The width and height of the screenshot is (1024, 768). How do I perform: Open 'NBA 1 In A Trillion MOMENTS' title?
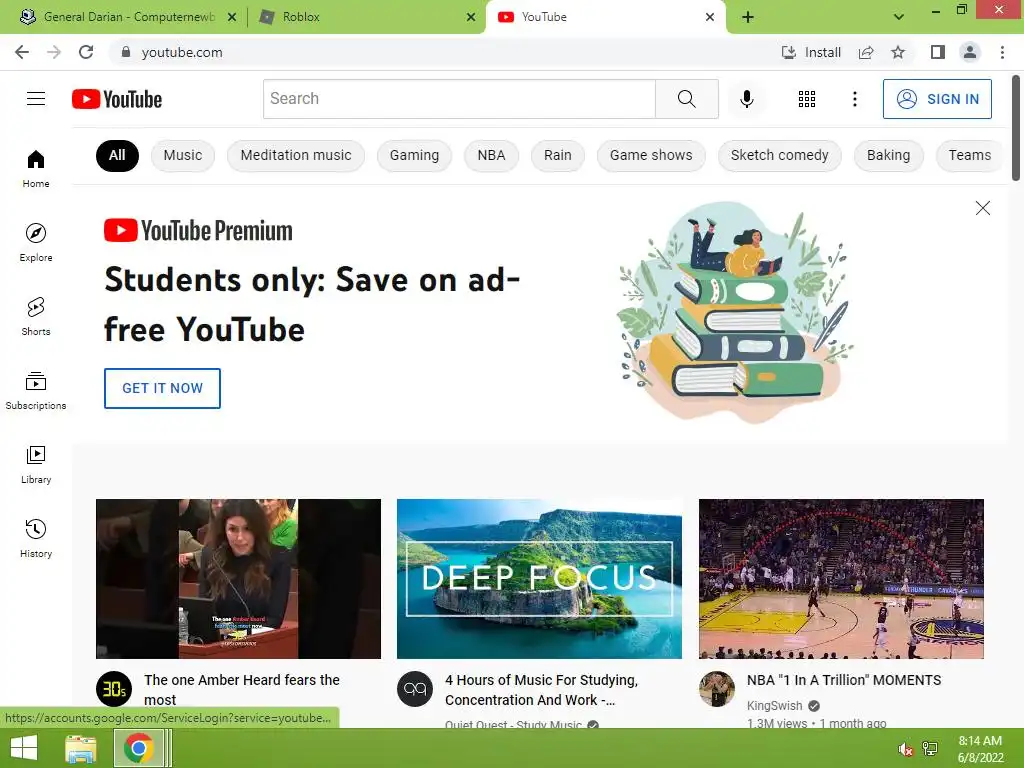tap(844, 680)
